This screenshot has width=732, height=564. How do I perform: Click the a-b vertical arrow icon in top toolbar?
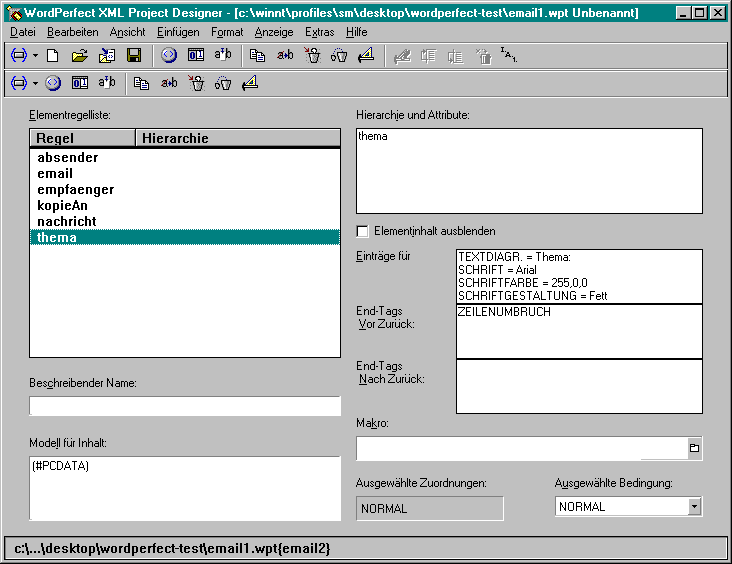[223, 55]
